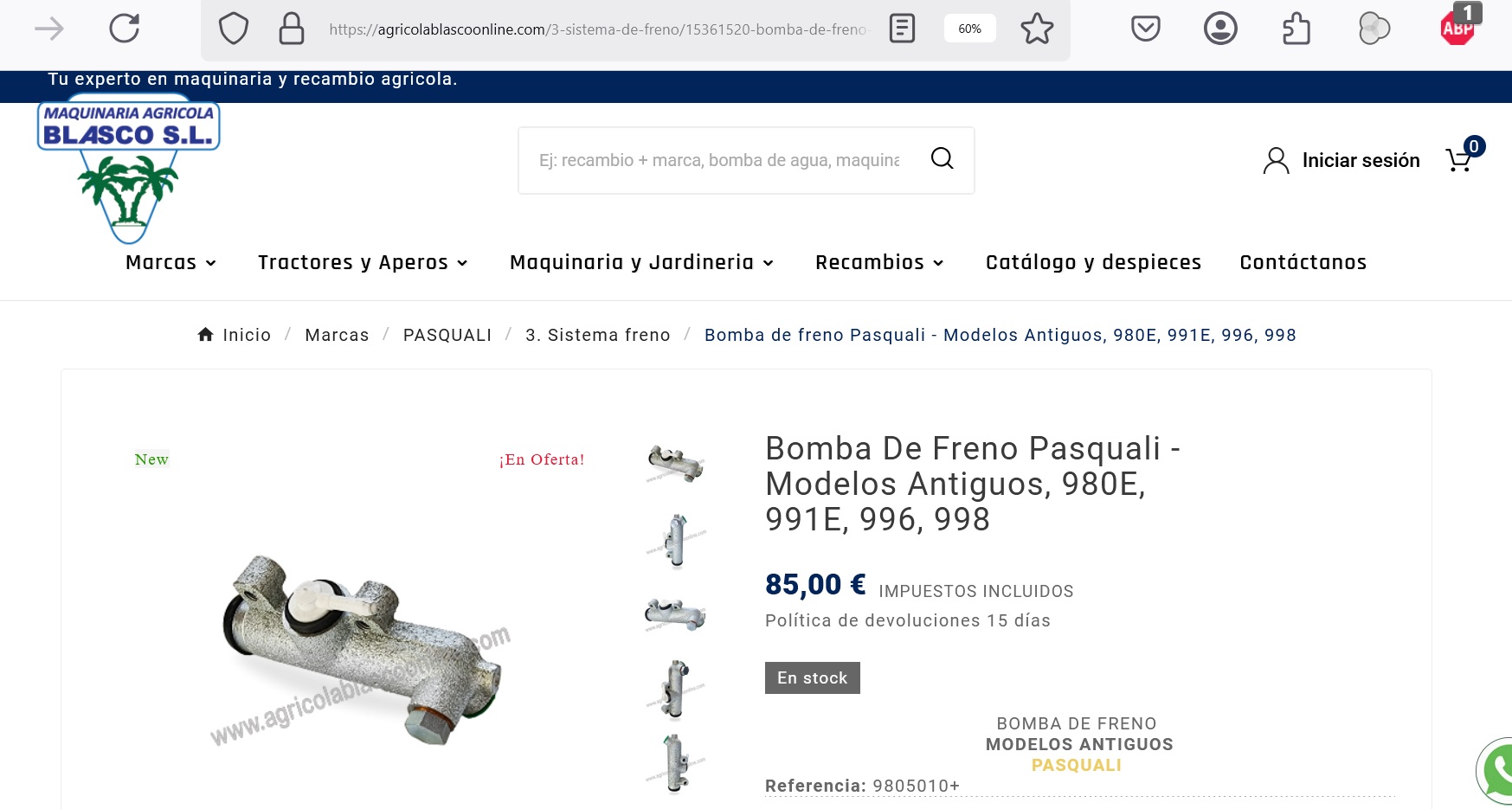The image size is (1512, 809).
Task: Reload the page with the refresh icon
Action: tap(125, 29)
